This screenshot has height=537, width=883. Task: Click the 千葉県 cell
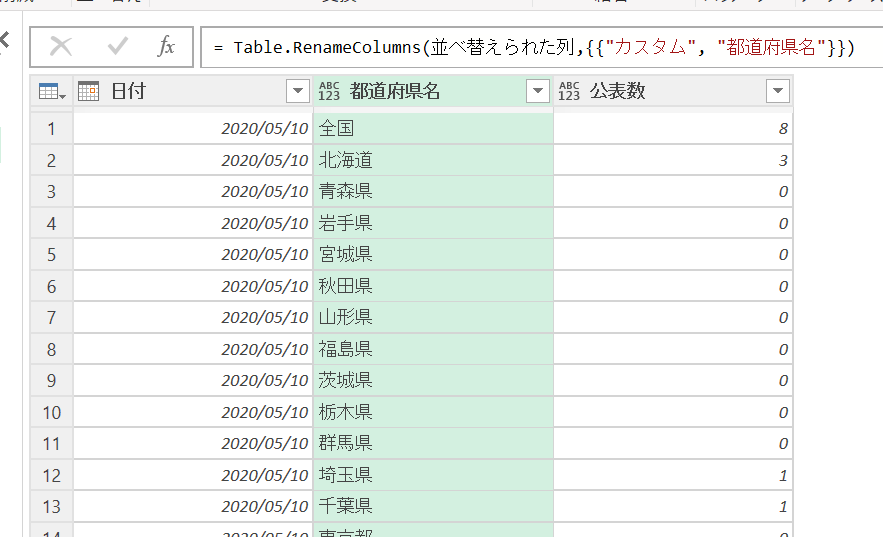[x=433, y=507]
